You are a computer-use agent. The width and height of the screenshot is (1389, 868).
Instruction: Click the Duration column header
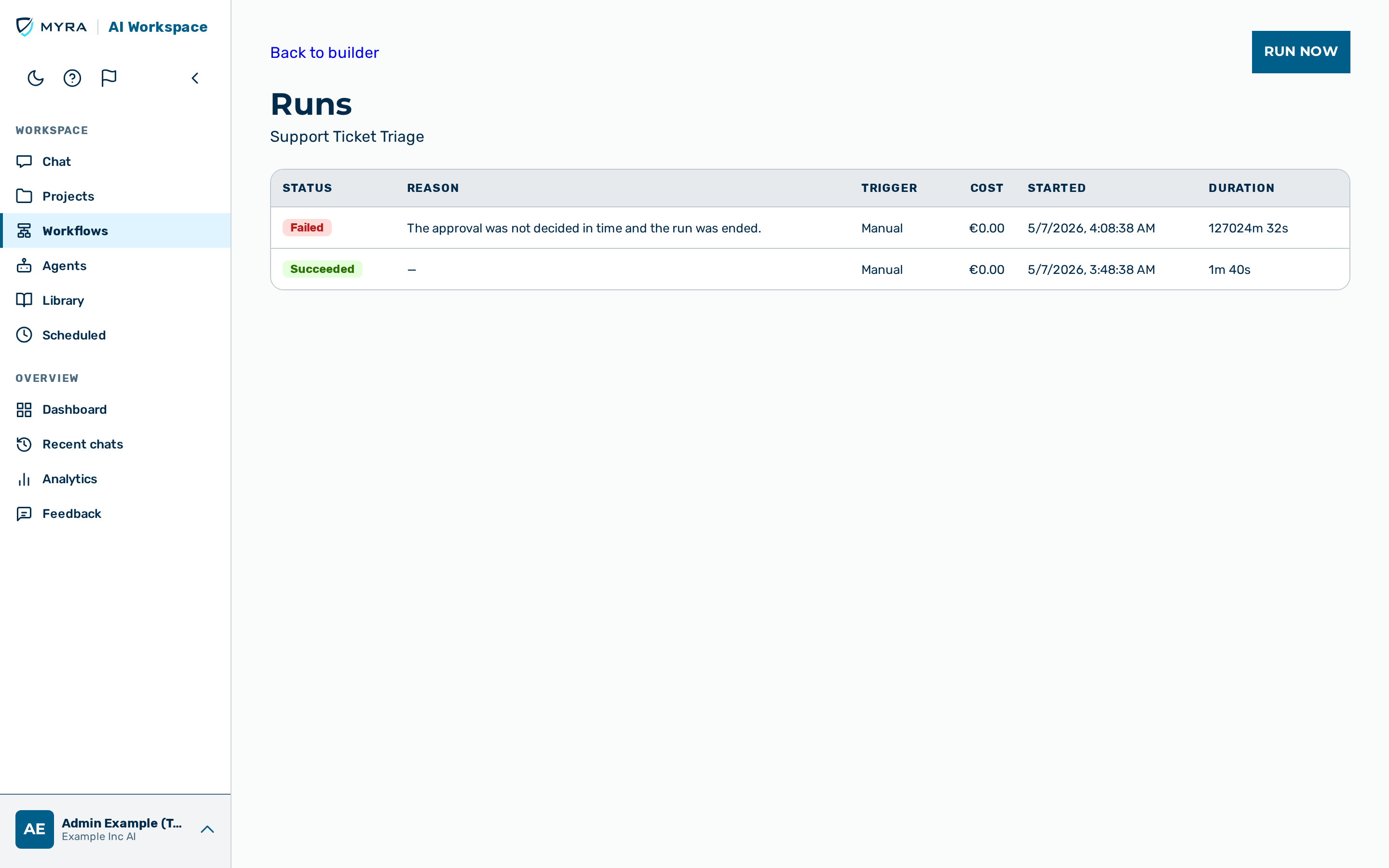point(1241,188)
